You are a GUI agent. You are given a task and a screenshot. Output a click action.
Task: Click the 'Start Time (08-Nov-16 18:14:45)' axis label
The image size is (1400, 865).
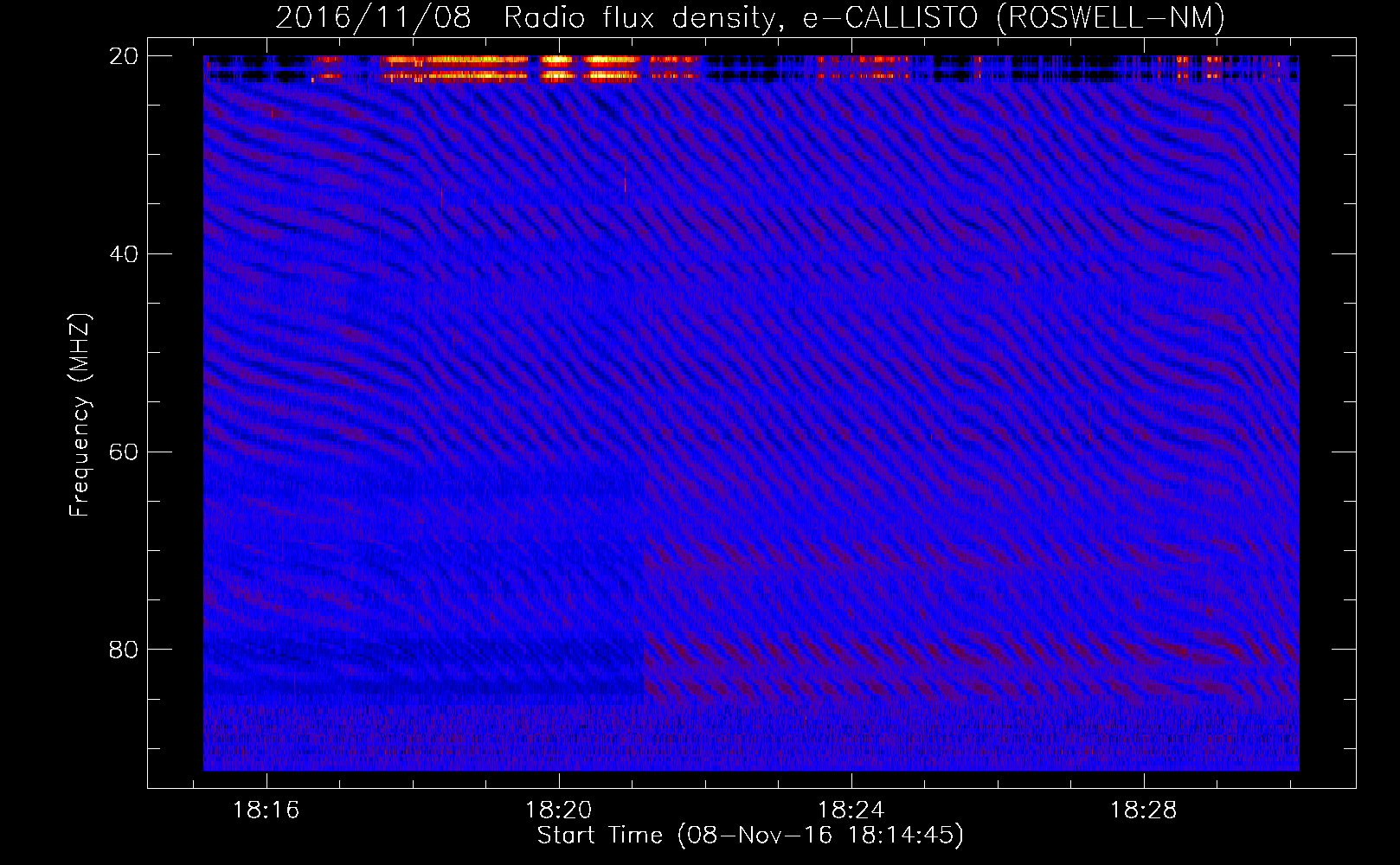[x=750, y=836]
